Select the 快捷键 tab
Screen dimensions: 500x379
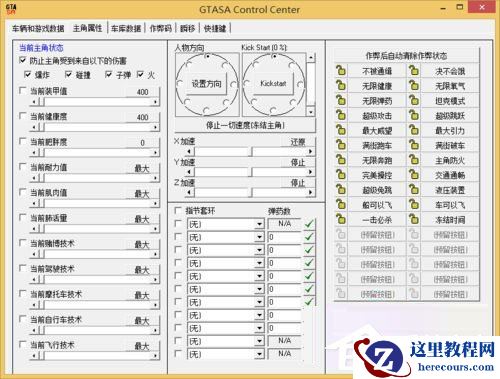pyautogui.click(x=215, y=29)
